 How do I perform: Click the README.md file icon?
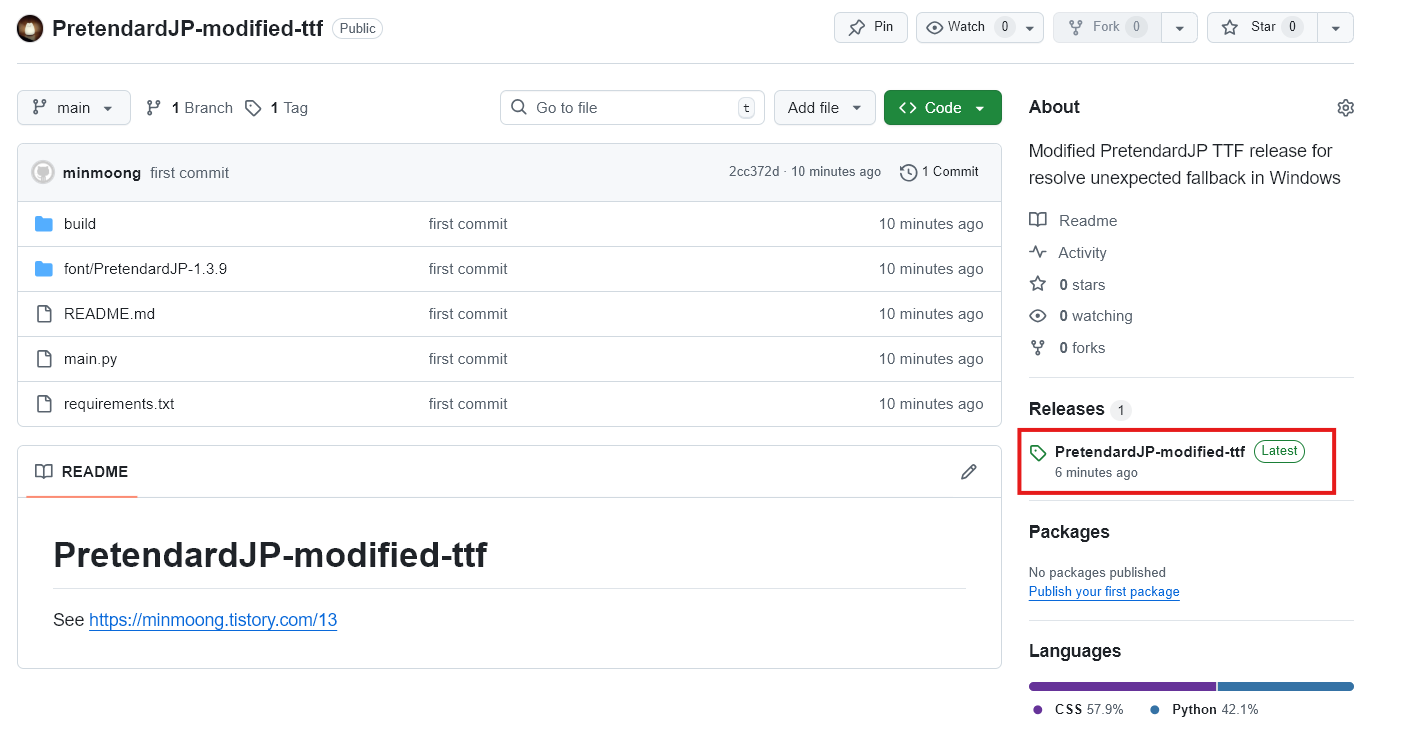44,314
